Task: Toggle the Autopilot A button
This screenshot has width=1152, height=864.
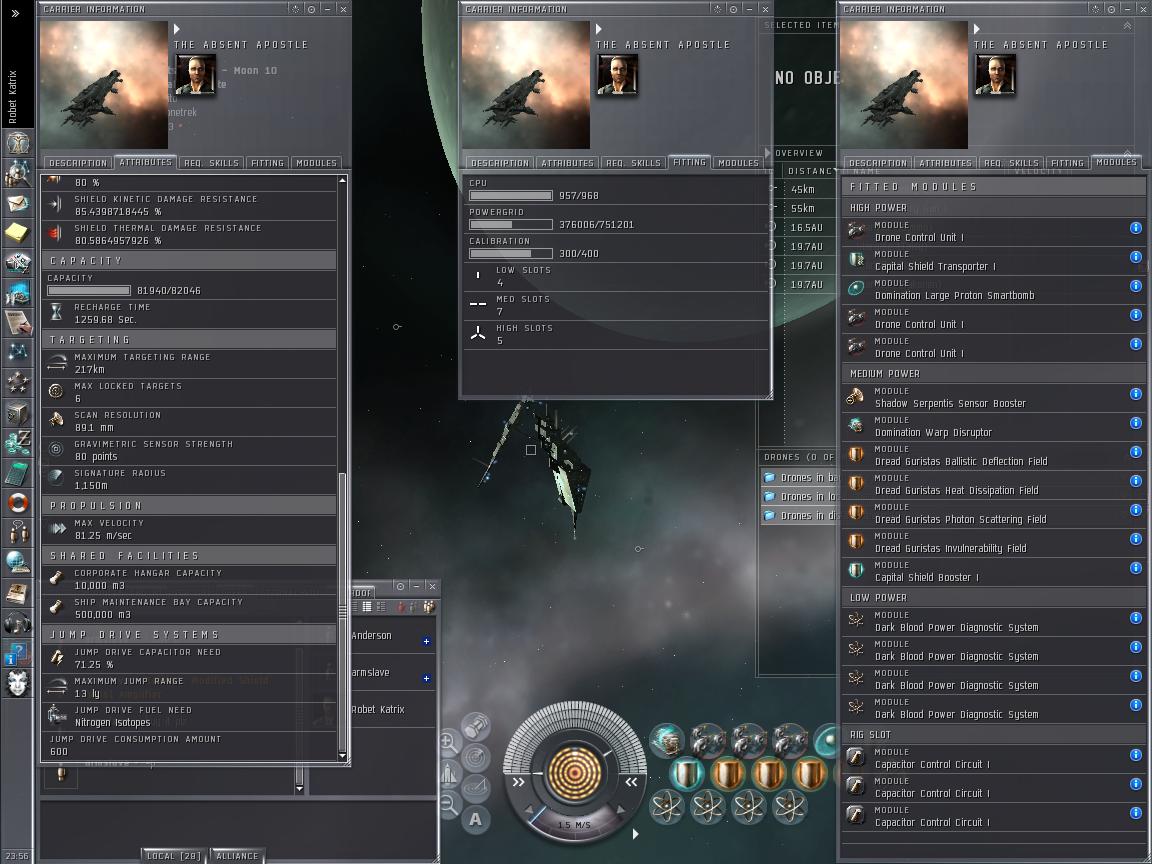Action: tap(476, 818)
